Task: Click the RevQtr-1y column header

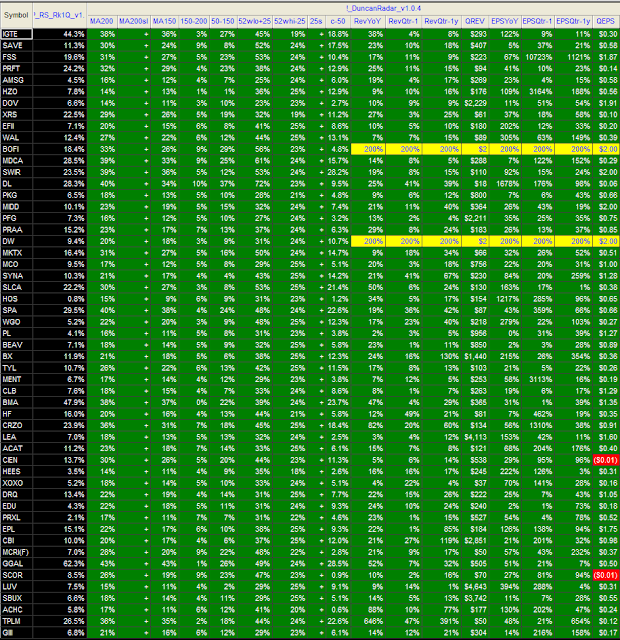Action: point(441,22)
